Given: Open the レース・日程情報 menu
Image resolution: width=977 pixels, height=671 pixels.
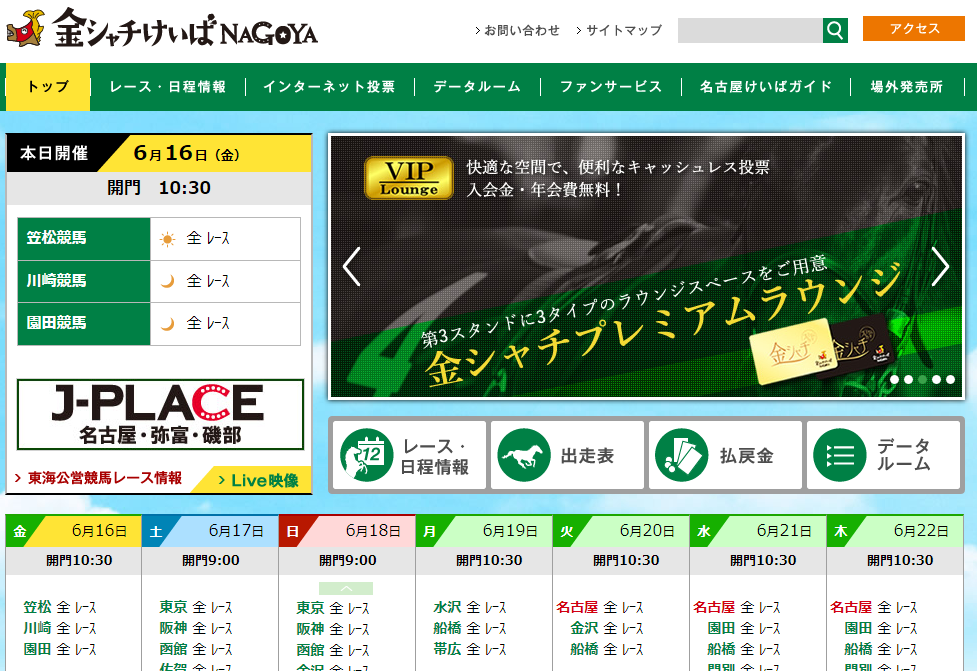Looking at the screenshot, I should click(168, 87).
